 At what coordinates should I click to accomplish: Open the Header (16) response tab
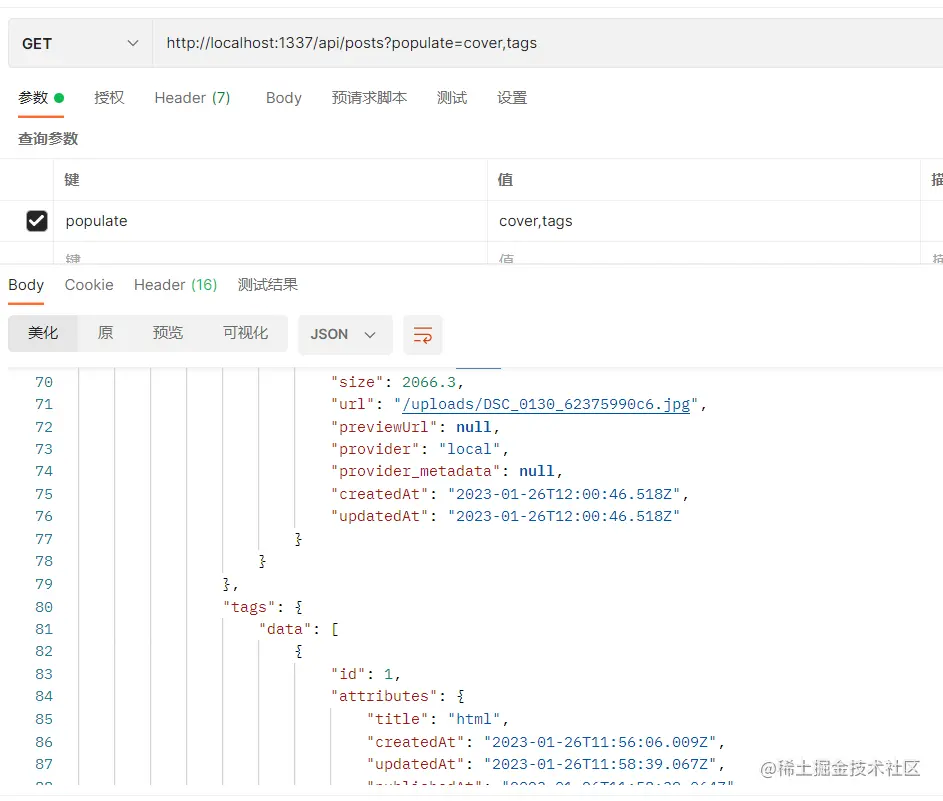point(176,284)
